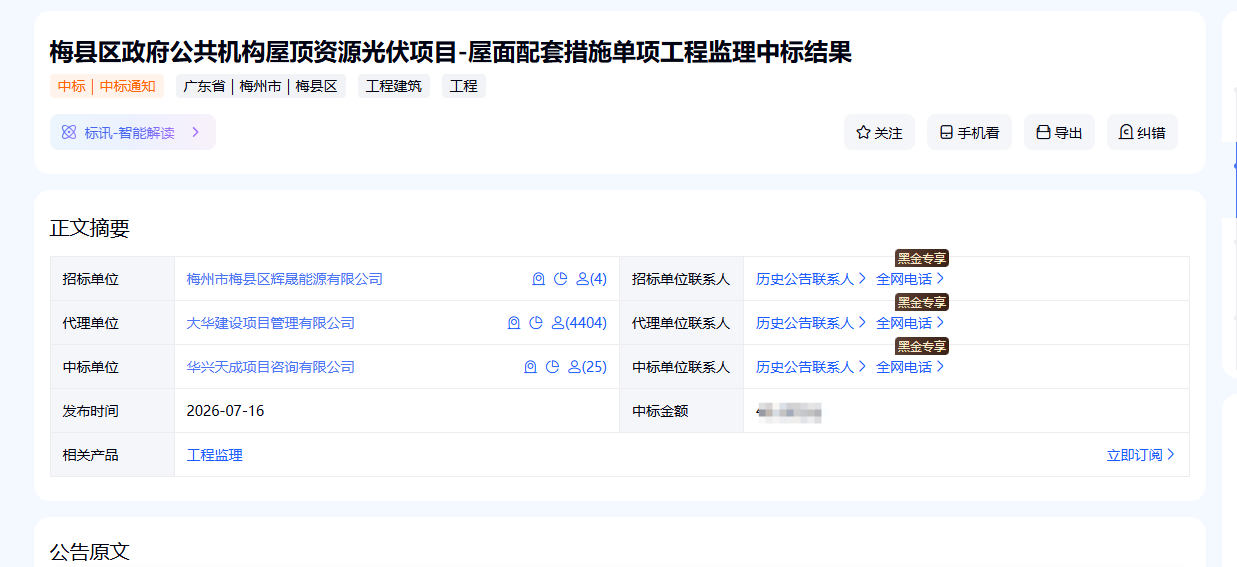The height and width of the screenshot is (567, 1237).
Task: Click the 工程 tag
Action: tap(464, 86)
